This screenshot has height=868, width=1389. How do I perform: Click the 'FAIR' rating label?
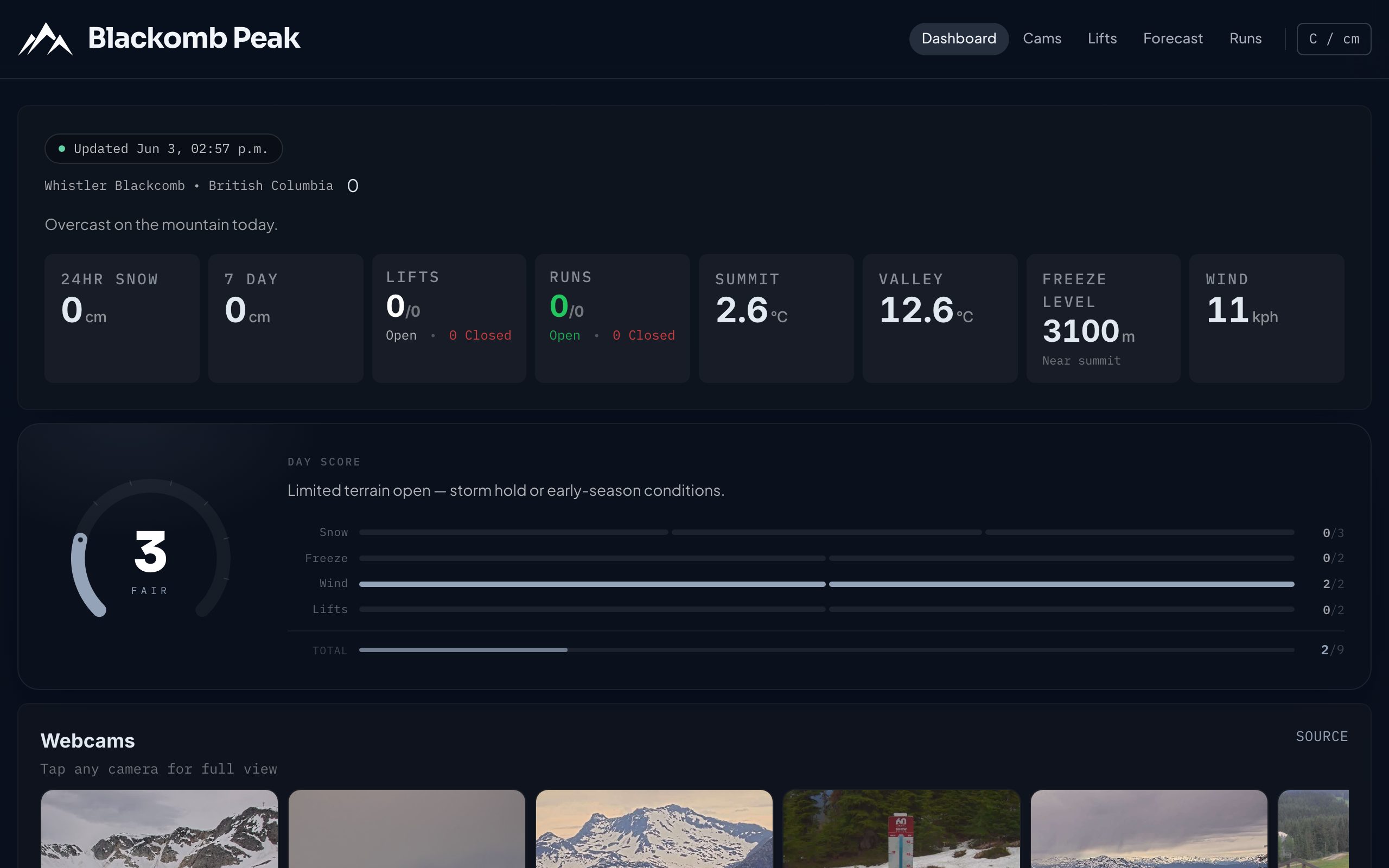click(x=149, y=591)
